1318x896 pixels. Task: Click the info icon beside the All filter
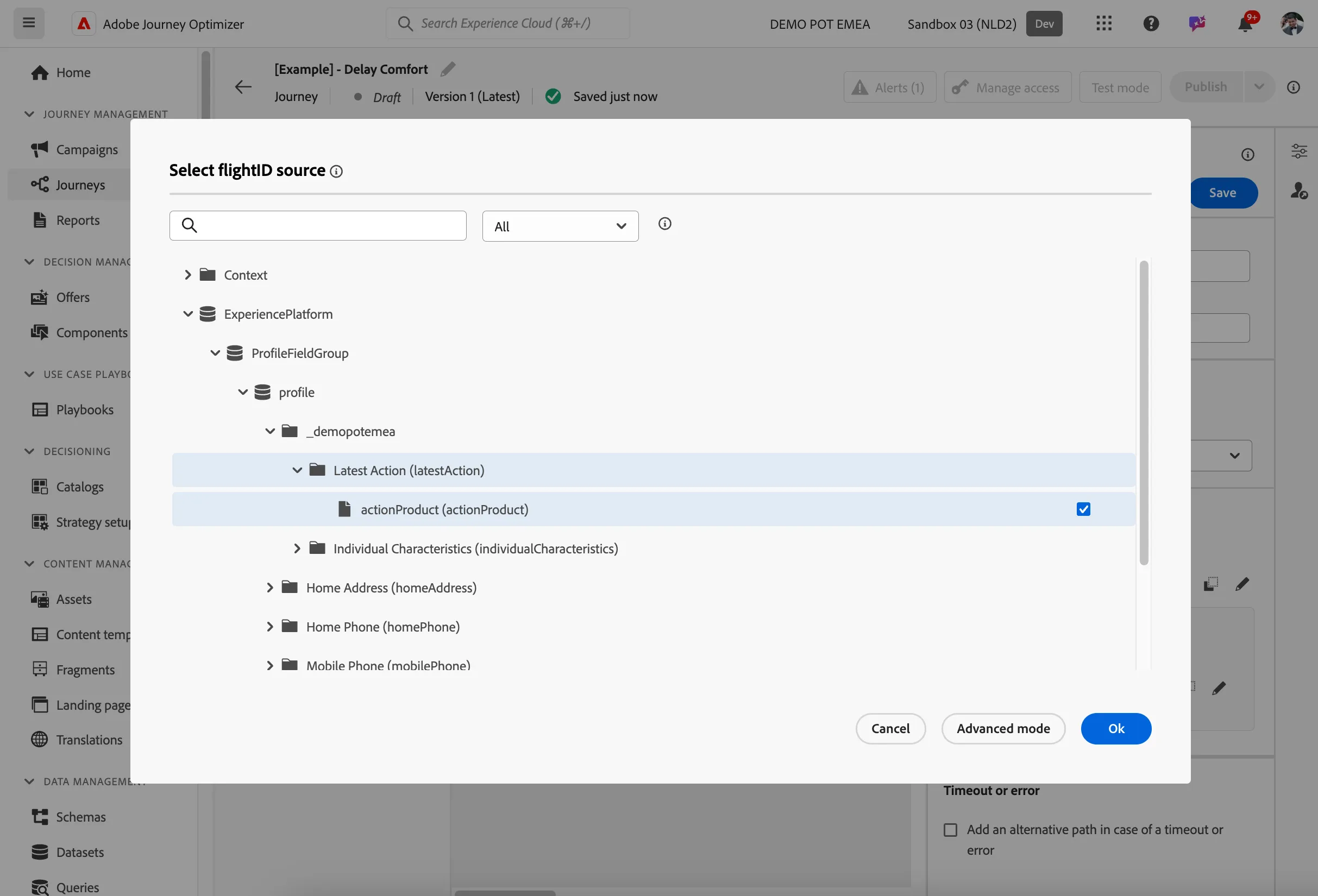click(664, 224)
